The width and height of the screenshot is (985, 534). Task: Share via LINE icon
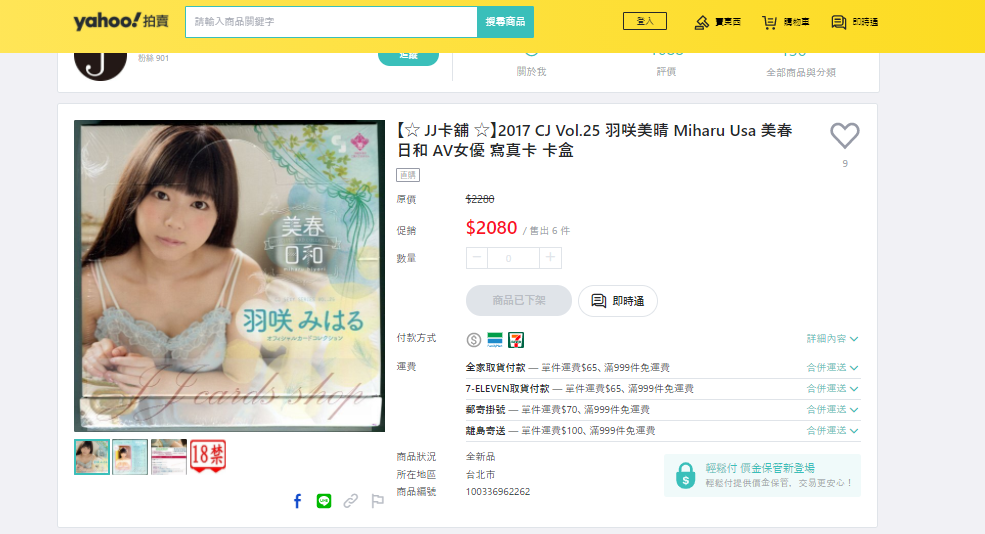coord(324,501)
